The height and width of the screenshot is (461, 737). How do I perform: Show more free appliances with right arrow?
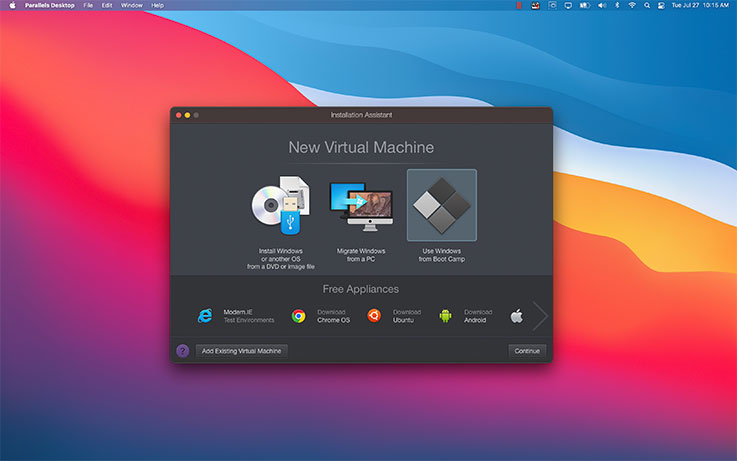click(540, 316)
